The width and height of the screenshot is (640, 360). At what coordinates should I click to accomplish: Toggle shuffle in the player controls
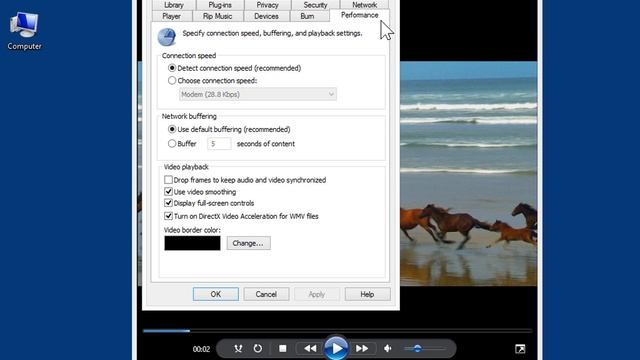(x=238, y=349)
